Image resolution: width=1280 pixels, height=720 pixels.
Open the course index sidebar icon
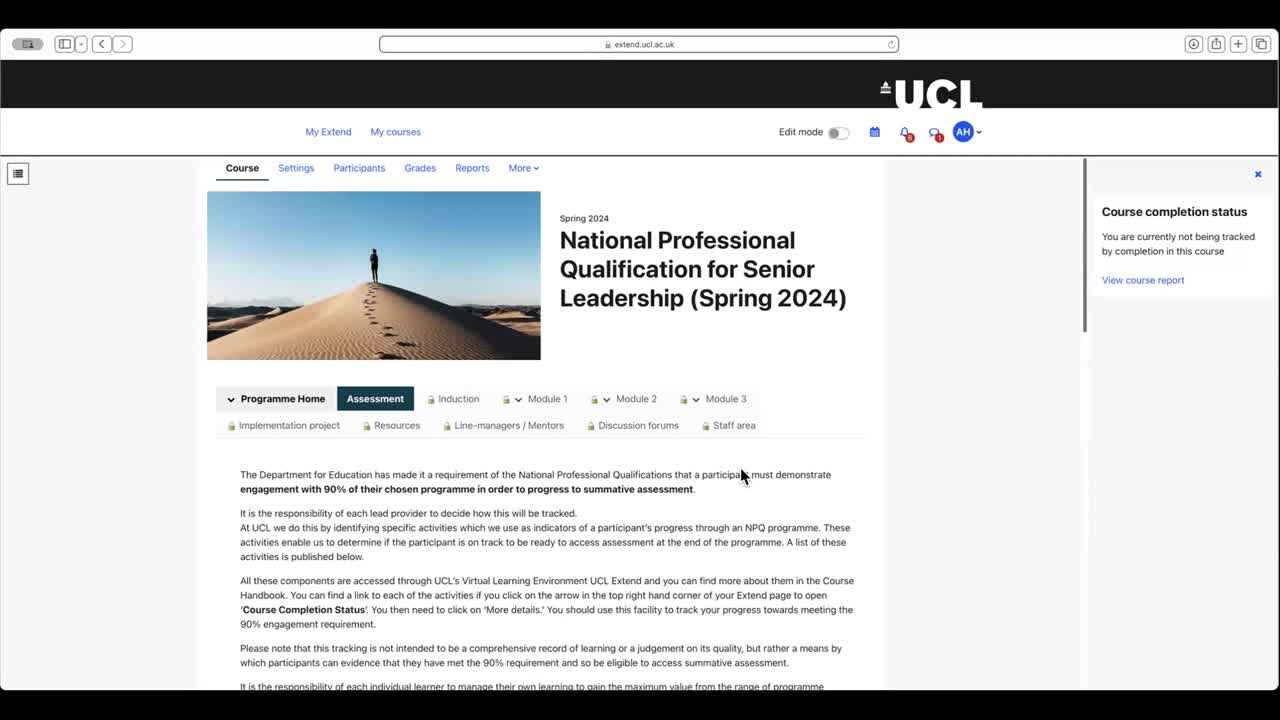click(x=18, y=173)
